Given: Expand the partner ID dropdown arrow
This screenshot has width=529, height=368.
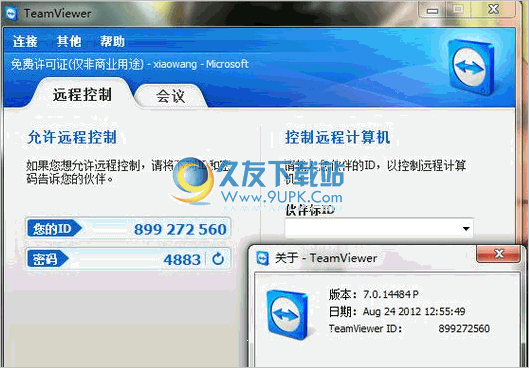Looking at the screenshot, I should (466, 229).
